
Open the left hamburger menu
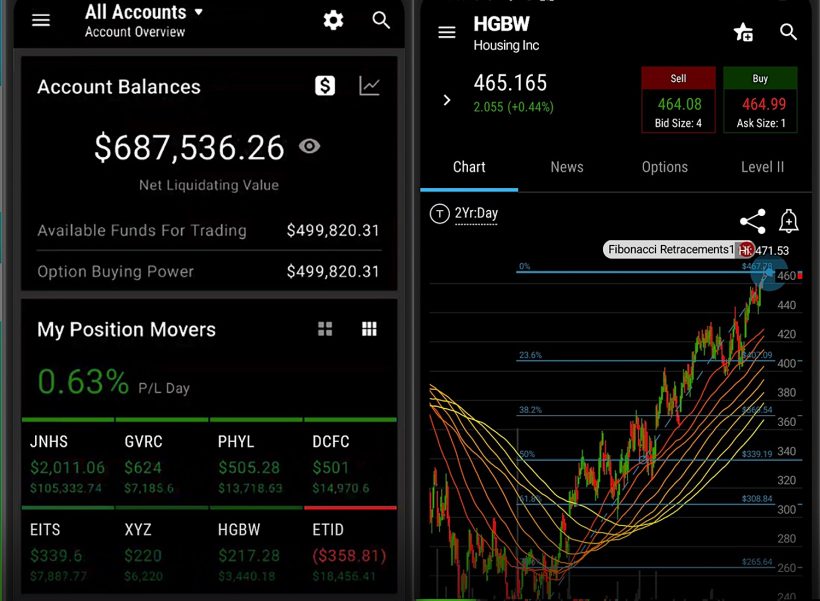click(x=40, y=20)
